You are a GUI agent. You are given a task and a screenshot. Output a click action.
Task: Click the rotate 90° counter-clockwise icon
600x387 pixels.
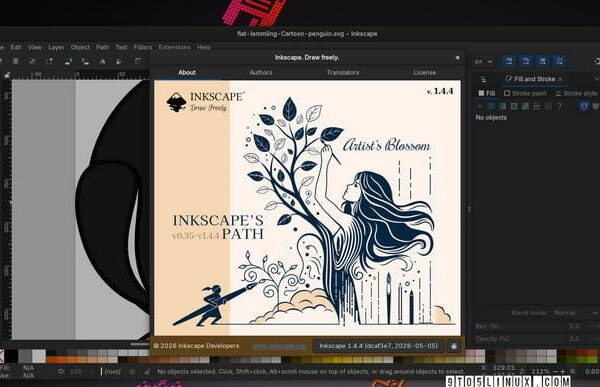pyautogui.click(x=68, y=61)
